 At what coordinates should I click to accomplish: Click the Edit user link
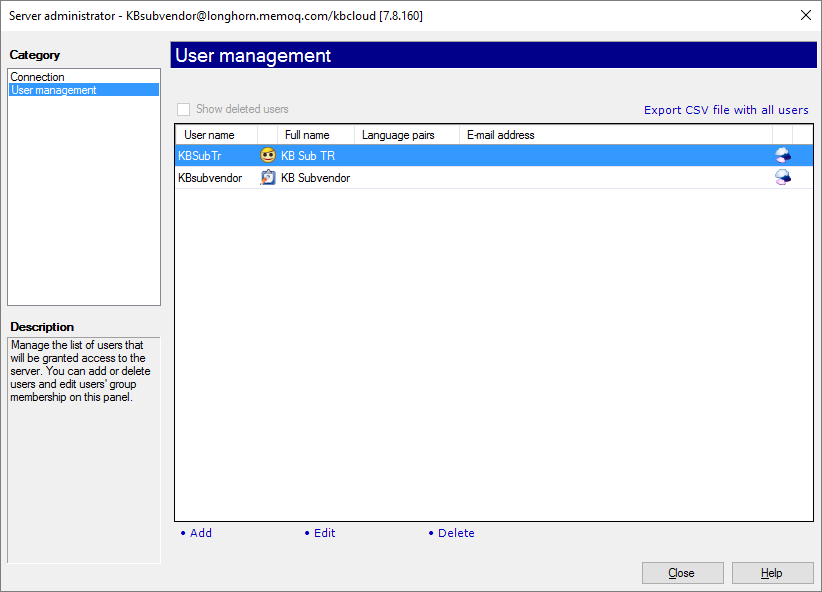pos(324,533)
